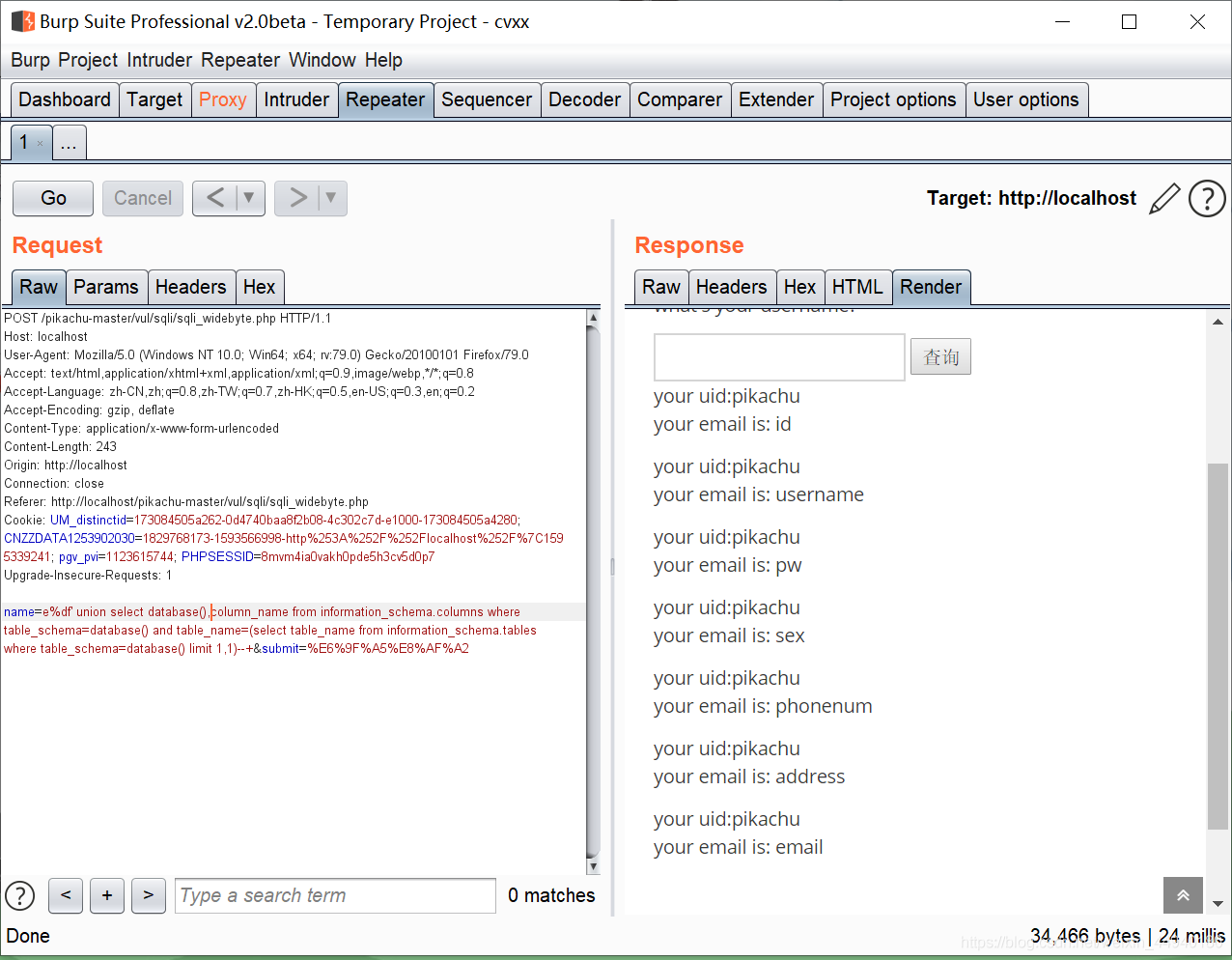Click the plus search options button
1232x960 pixels.
[x=107, y=895]
